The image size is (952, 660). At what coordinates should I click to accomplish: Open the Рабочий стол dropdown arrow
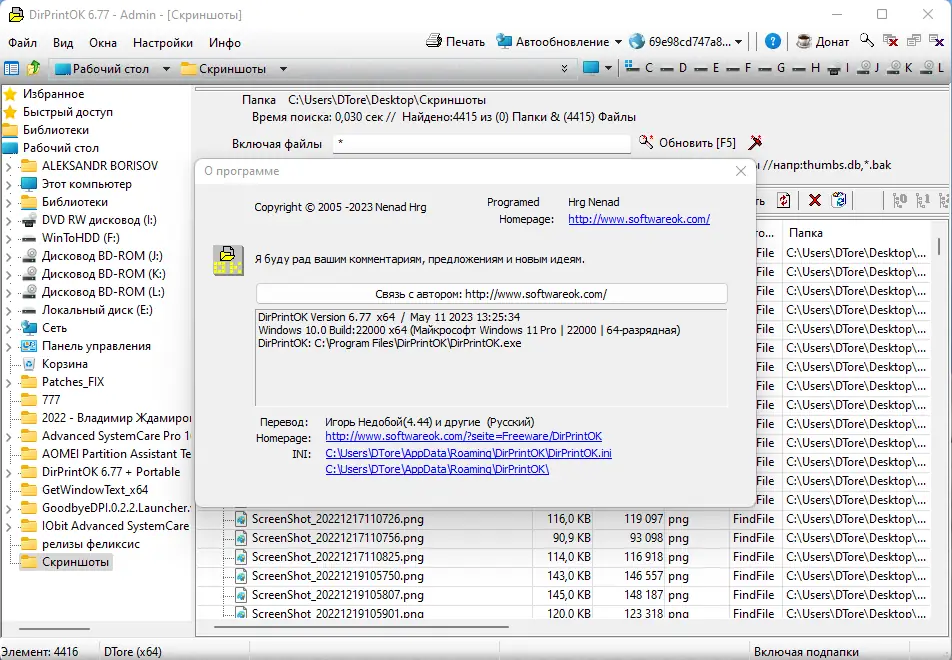166,69
